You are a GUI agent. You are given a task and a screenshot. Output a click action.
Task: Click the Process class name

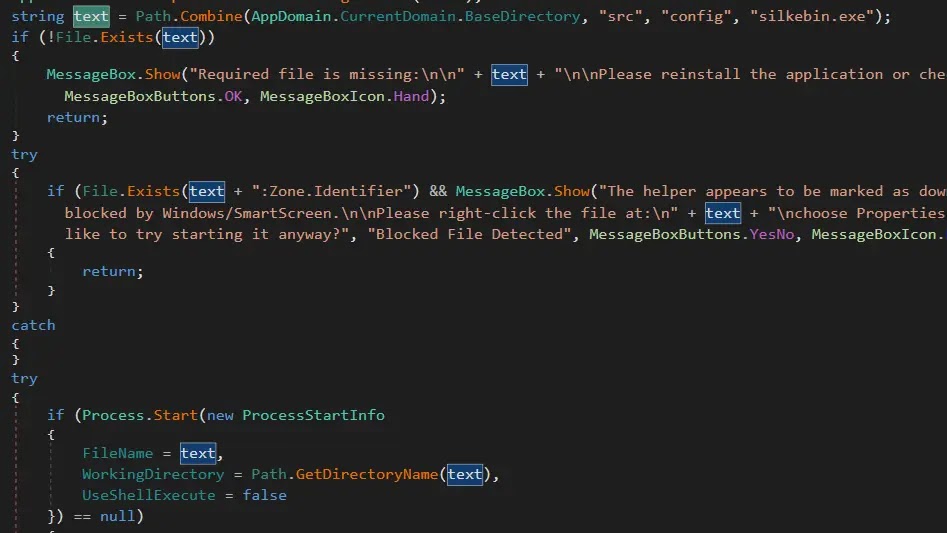pos(113,415)
